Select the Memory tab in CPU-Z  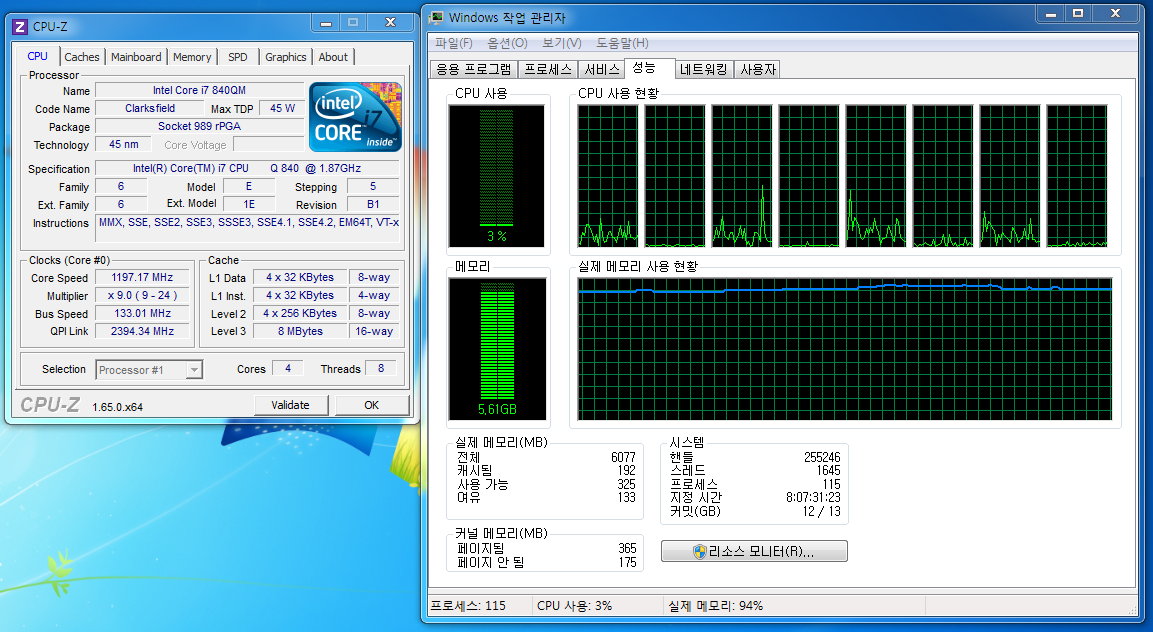192,57
